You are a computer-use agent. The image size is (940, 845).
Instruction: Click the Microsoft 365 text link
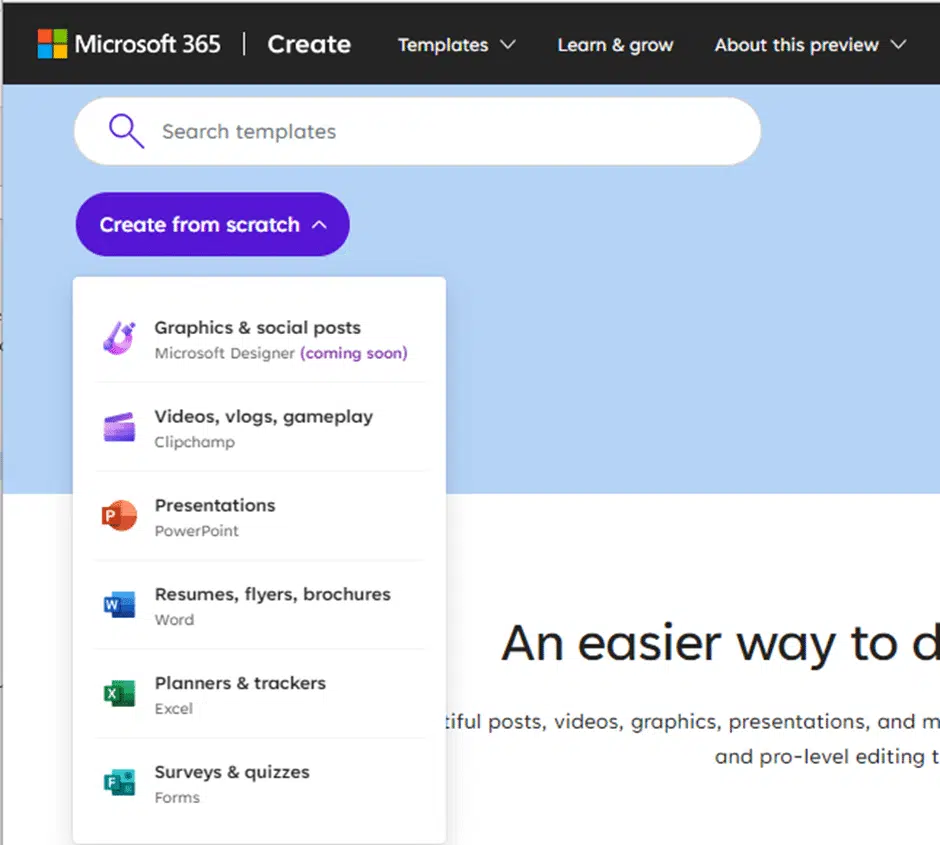pyautogui.click(x=147, y=44)
